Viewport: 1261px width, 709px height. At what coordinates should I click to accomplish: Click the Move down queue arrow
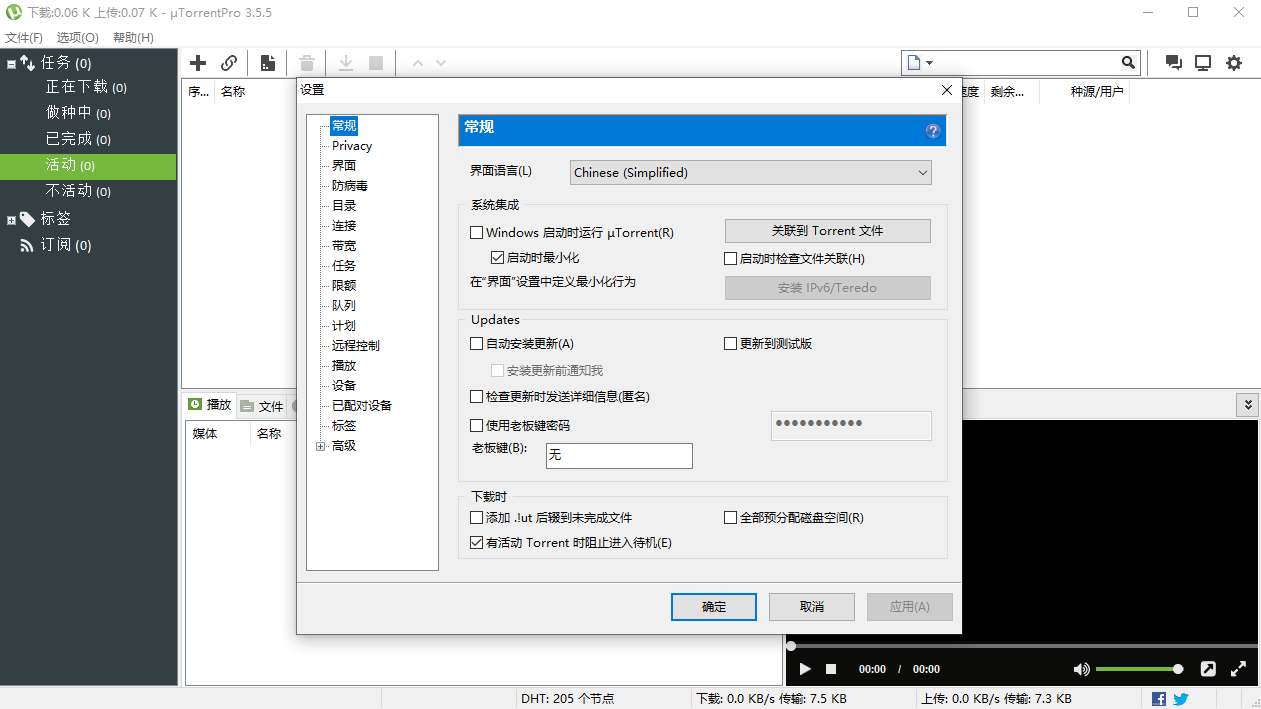[441, 63]
